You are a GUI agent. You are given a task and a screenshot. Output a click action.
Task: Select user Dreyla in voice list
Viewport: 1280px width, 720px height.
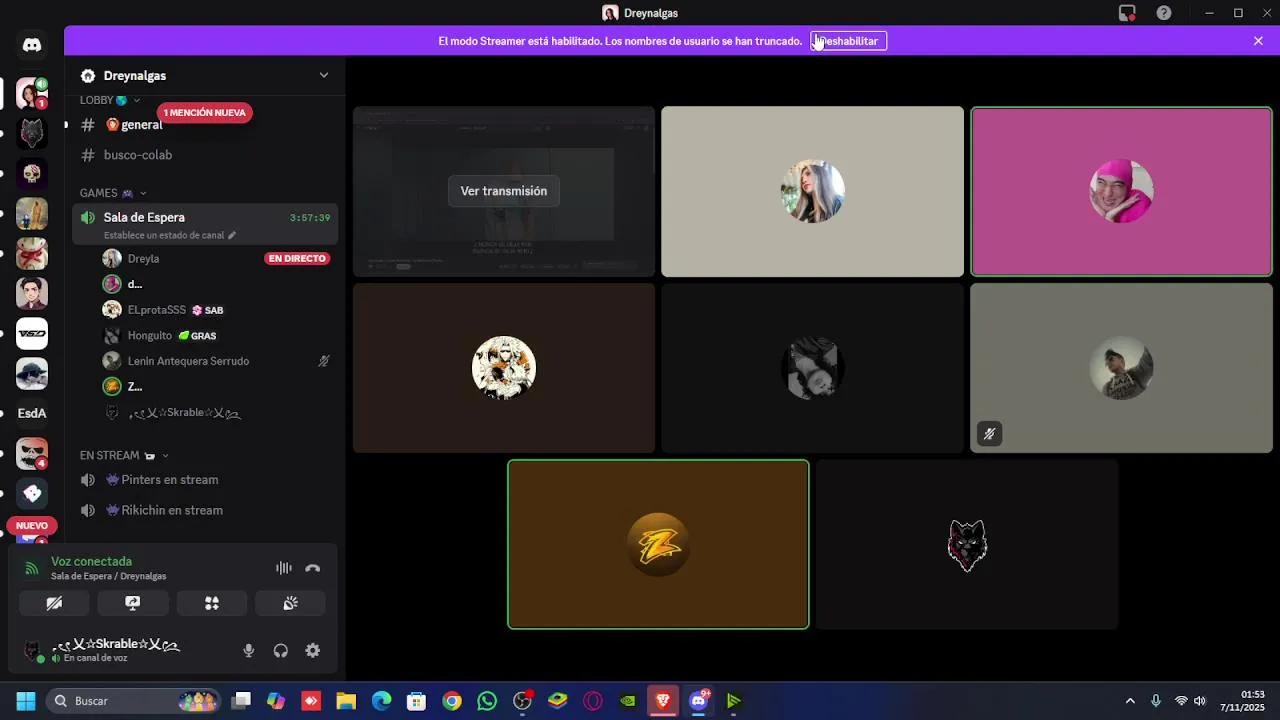pyautogui.click(x=143, y=258)
